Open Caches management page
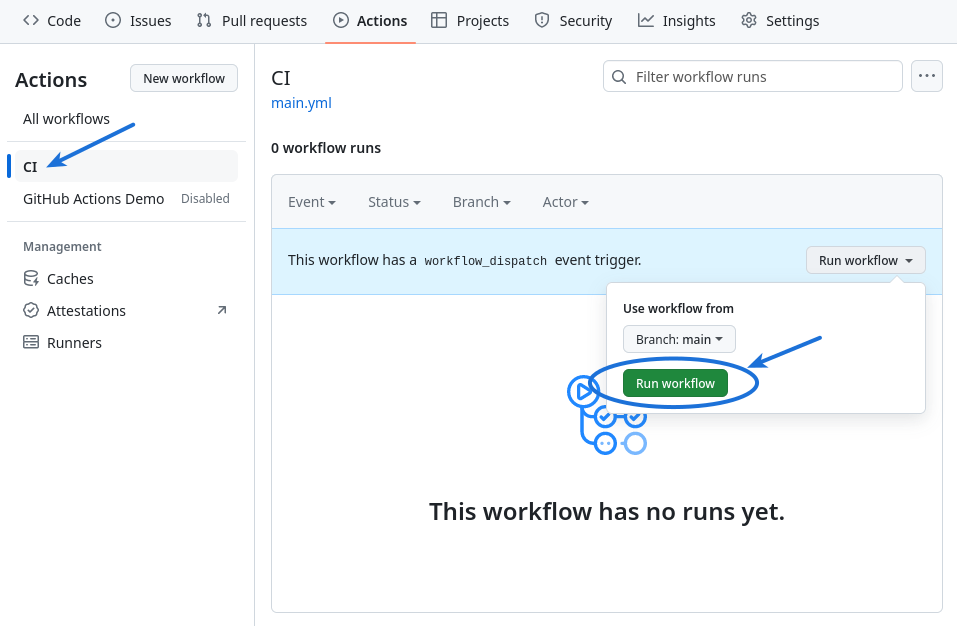 click(70, 279)
